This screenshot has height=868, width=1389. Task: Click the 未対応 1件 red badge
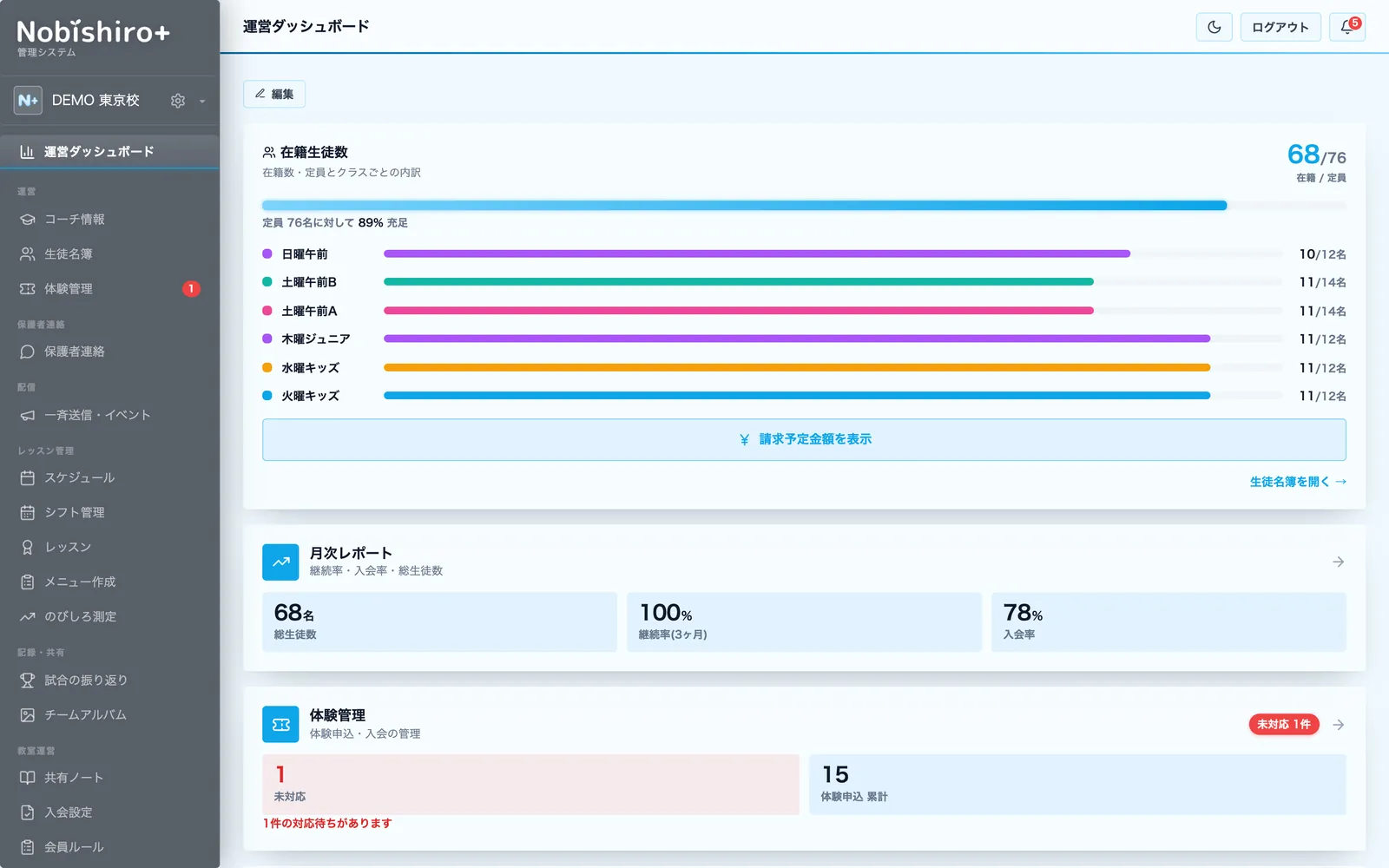tap(1284, 725)
